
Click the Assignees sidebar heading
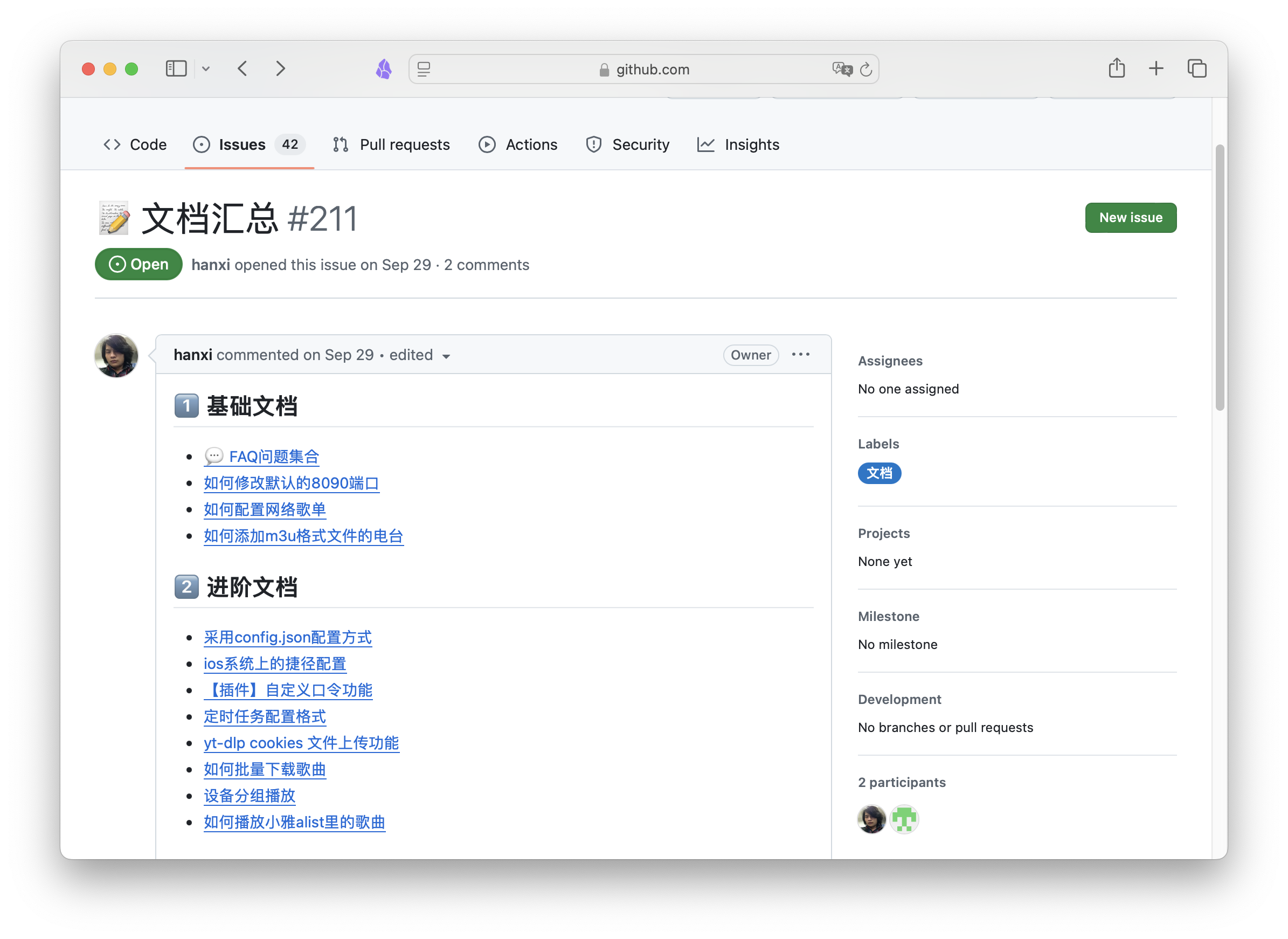(x=890, y=361)
